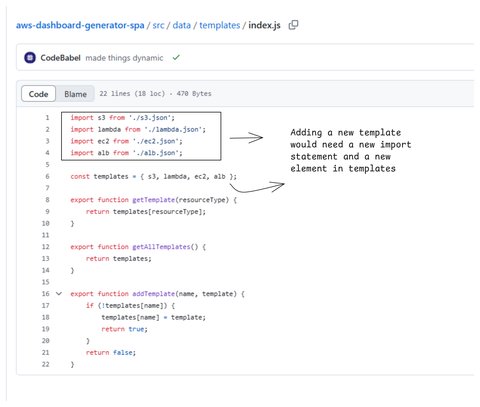Open the CodeBabel avatar icon

(30, 58)
